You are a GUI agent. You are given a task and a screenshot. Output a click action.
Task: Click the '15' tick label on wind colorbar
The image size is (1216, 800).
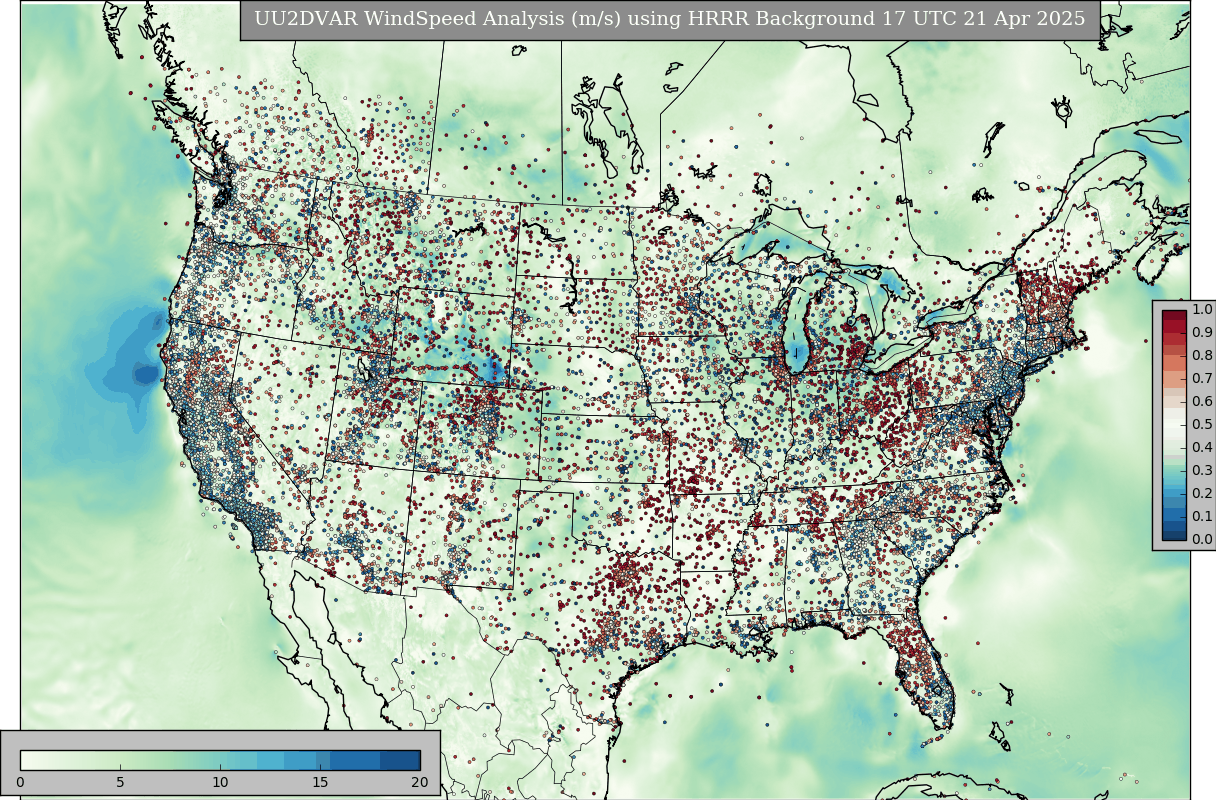coord(320,782)
